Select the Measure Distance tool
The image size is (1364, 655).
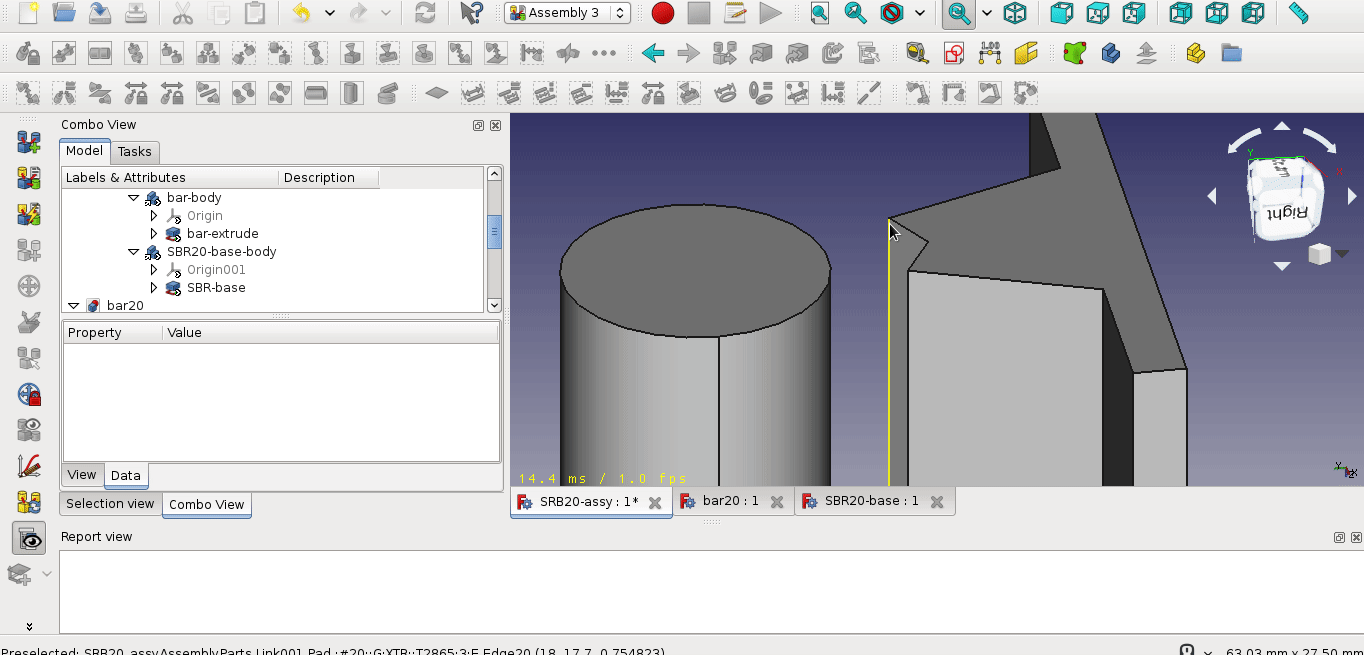point(1299,14)
